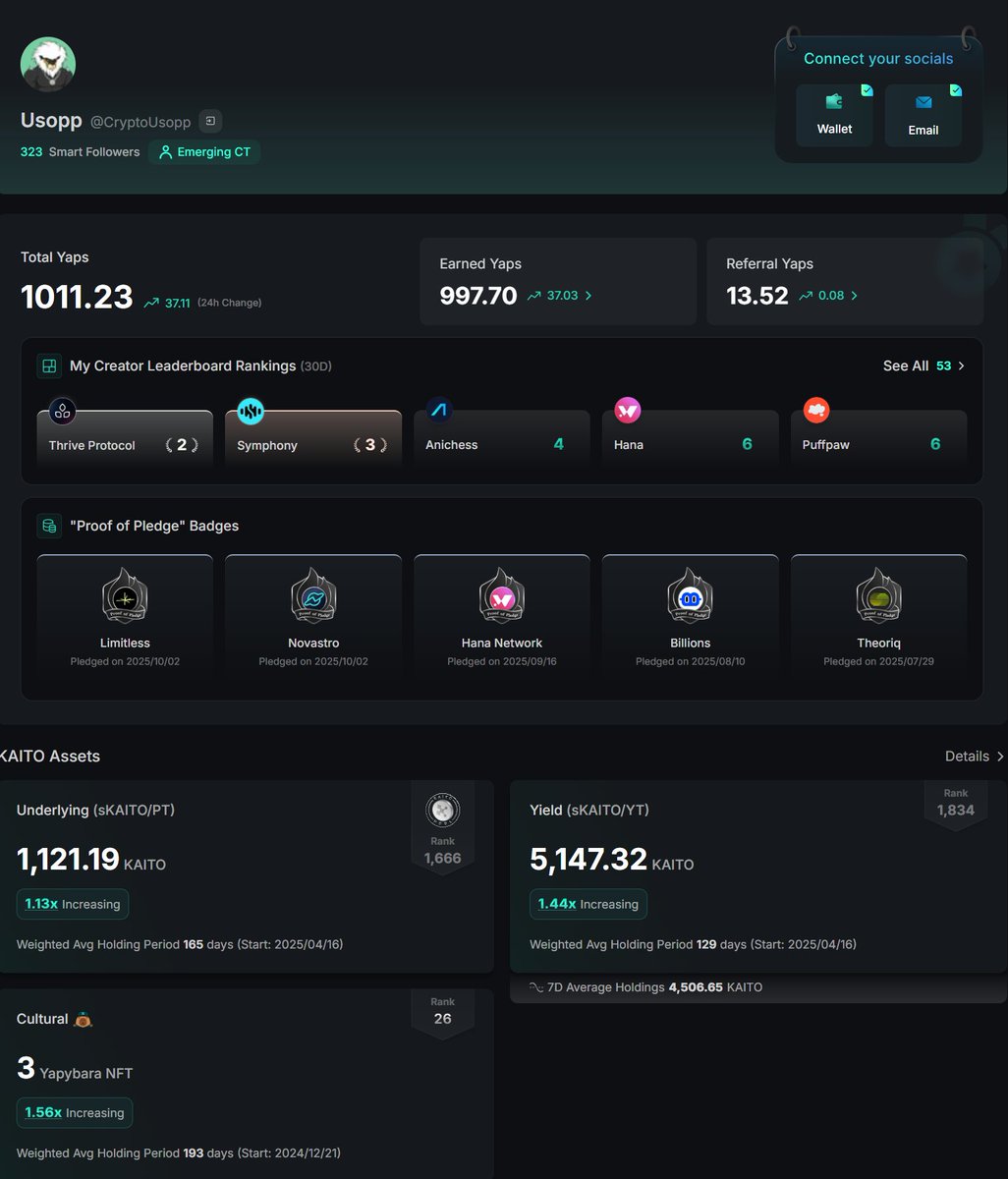
Task: Open the Symphony ranking card
Action: coord(313,438)
